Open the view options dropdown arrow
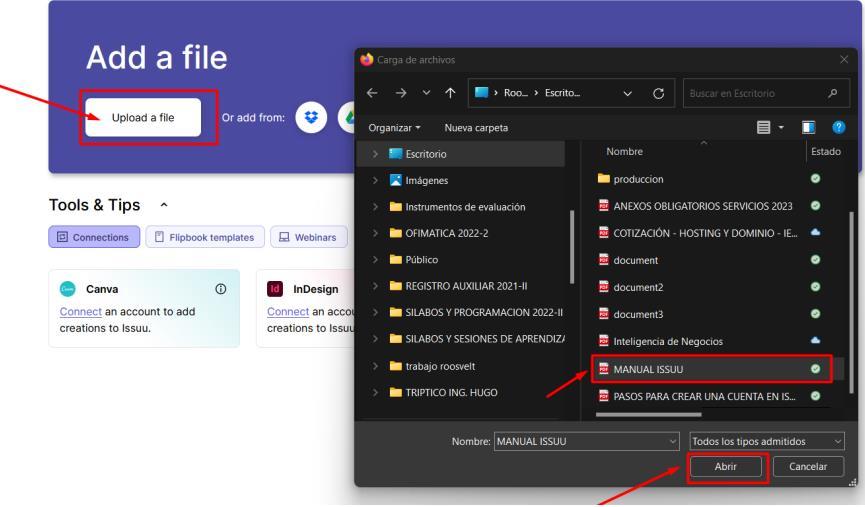This screenshot has height=507, width=865. (x=781, y=127)
